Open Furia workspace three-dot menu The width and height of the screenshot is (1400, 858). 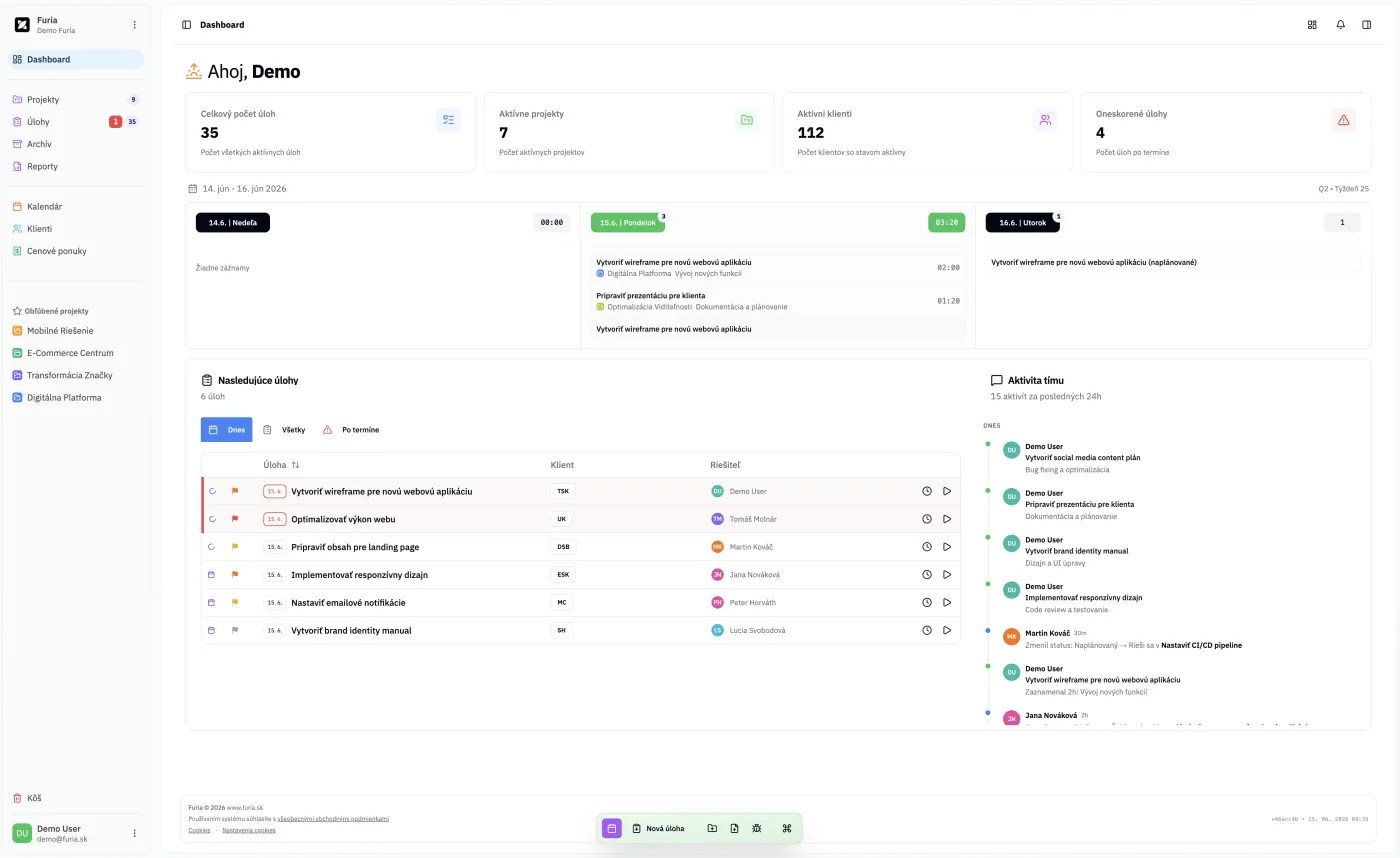135,25
